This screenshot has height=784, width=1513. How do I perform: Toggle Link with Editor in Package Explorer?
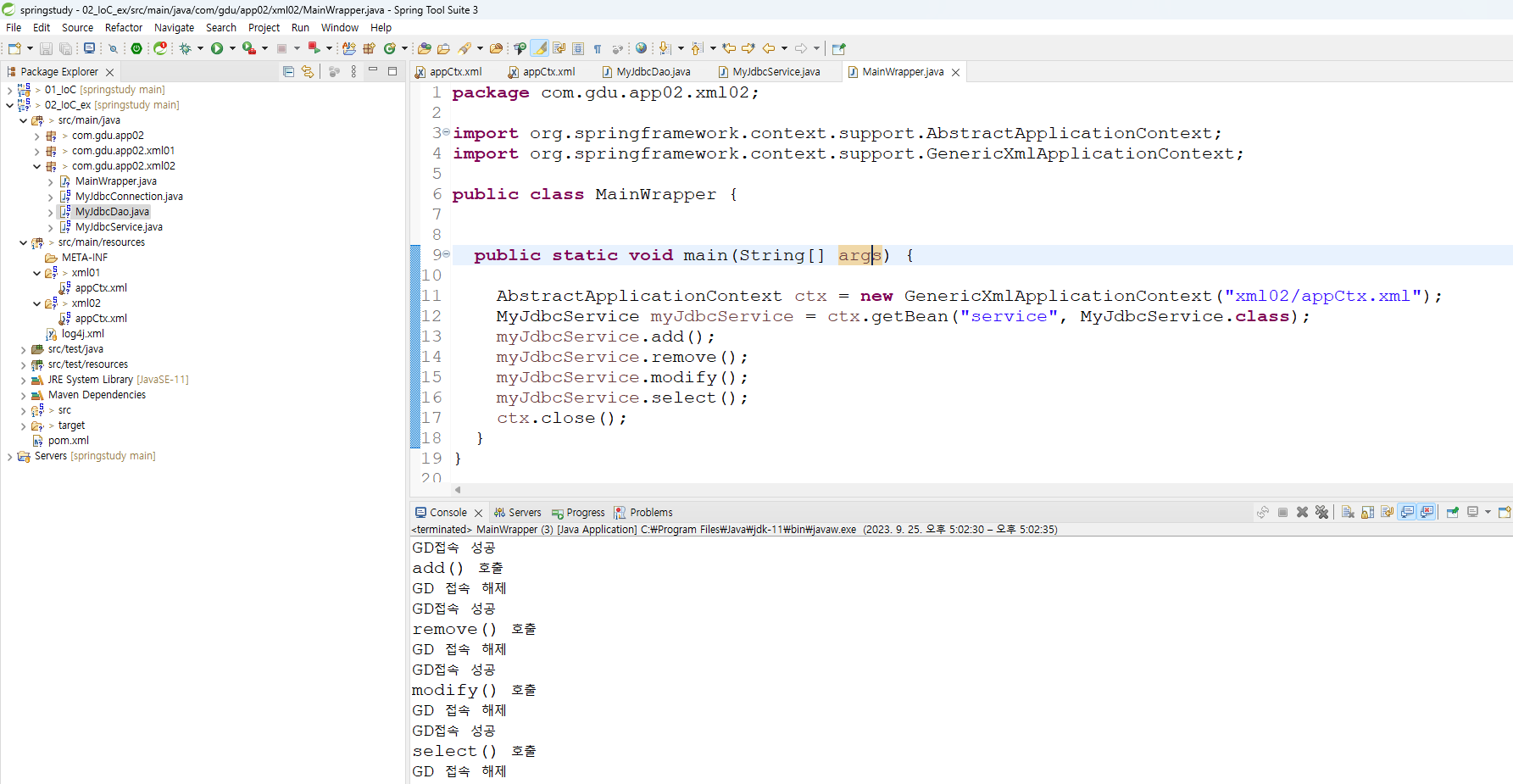308,72
